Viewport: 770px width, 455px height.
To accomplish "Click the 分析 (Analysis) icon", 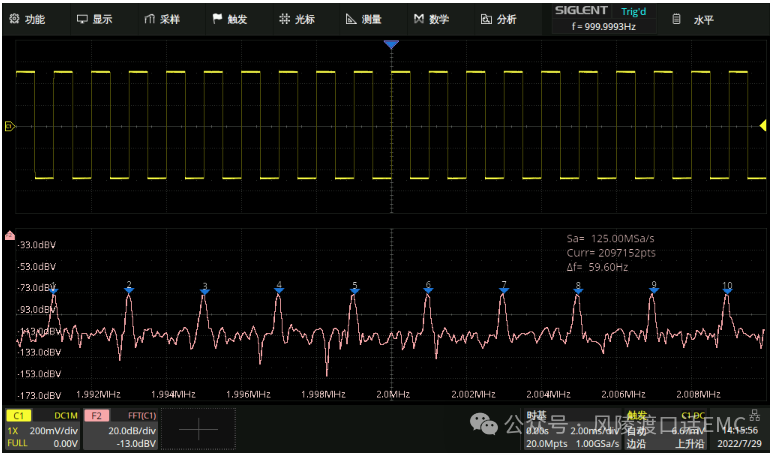I will (486, 19).
